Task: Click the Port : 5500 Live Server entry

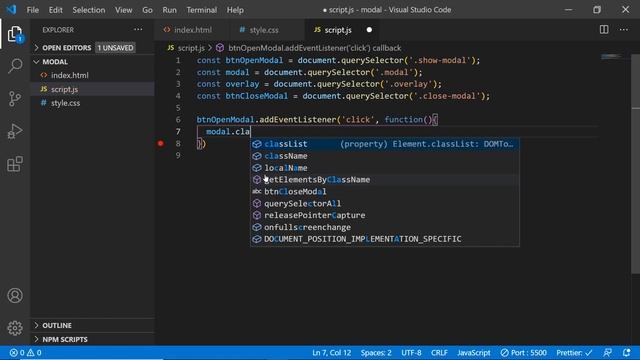Action: [x=523, y=353]
